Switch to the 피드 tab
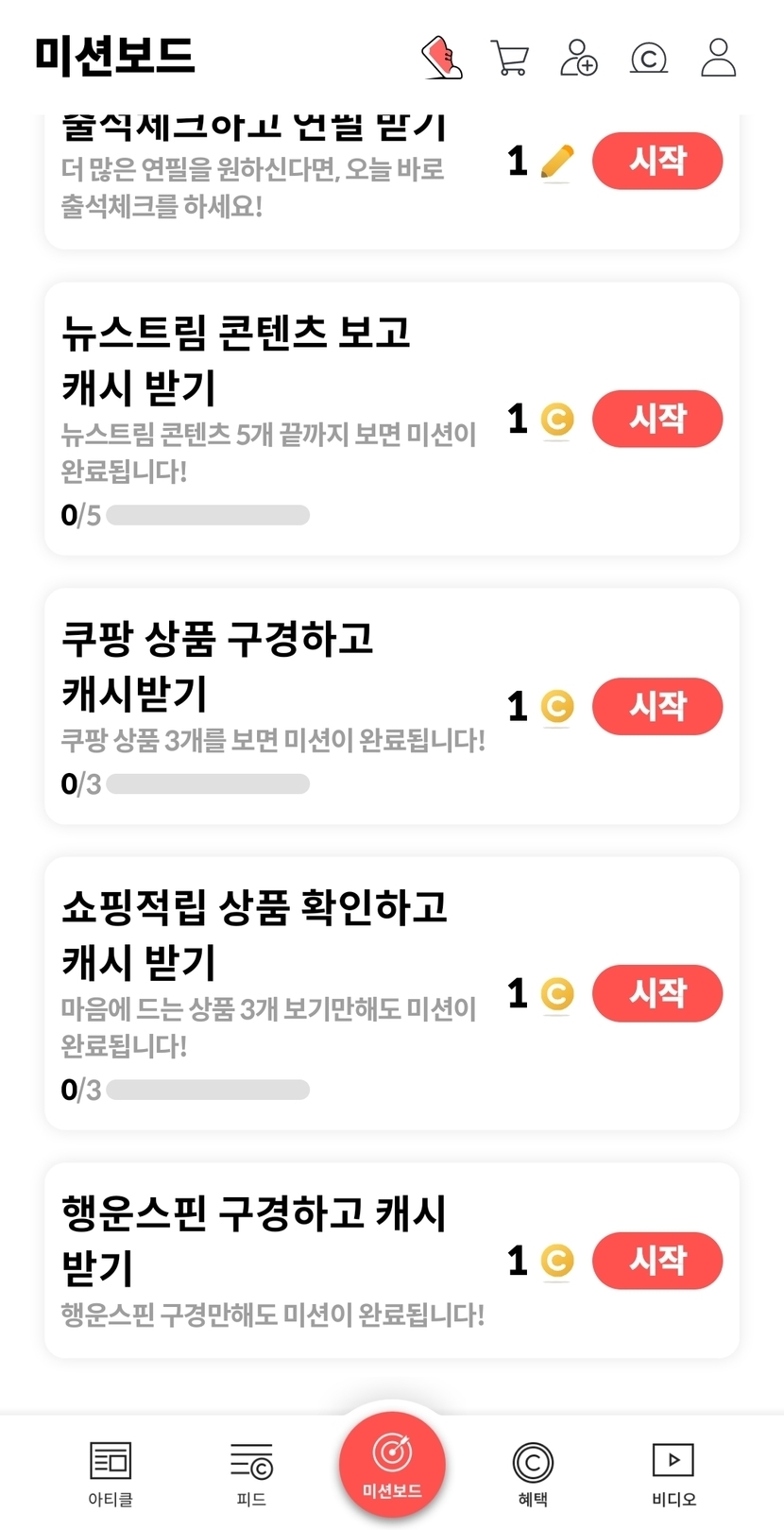Image resolution: width=784 pixels, height=1530 pixels. point(251,1472)
